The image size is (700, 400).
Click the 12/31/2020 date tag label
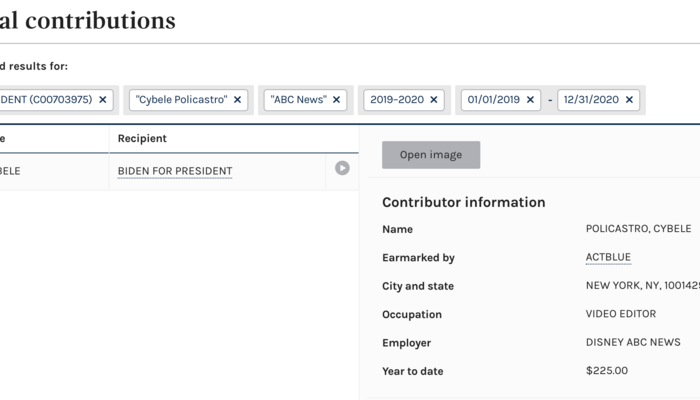tap(590, 100)
